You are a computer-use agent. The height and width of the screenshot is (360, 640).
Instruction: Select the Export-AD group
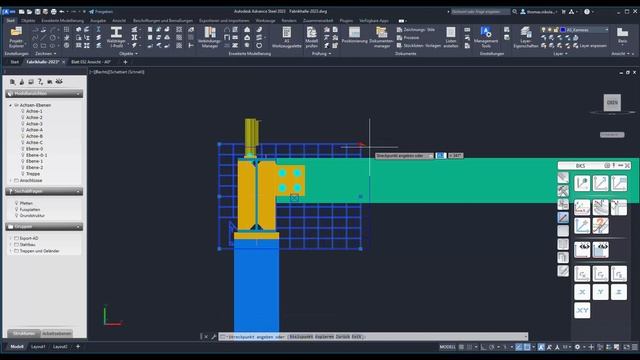click(29, 238)
